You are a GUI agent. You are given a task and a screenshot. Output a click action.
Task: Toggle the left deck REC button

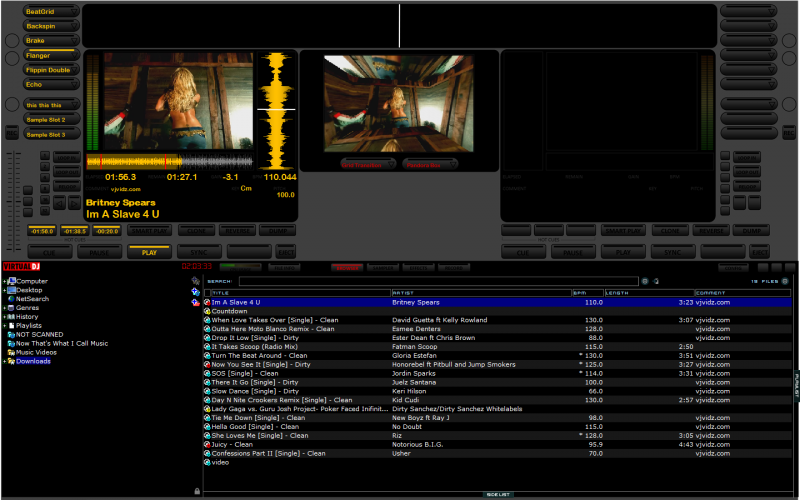12,133
